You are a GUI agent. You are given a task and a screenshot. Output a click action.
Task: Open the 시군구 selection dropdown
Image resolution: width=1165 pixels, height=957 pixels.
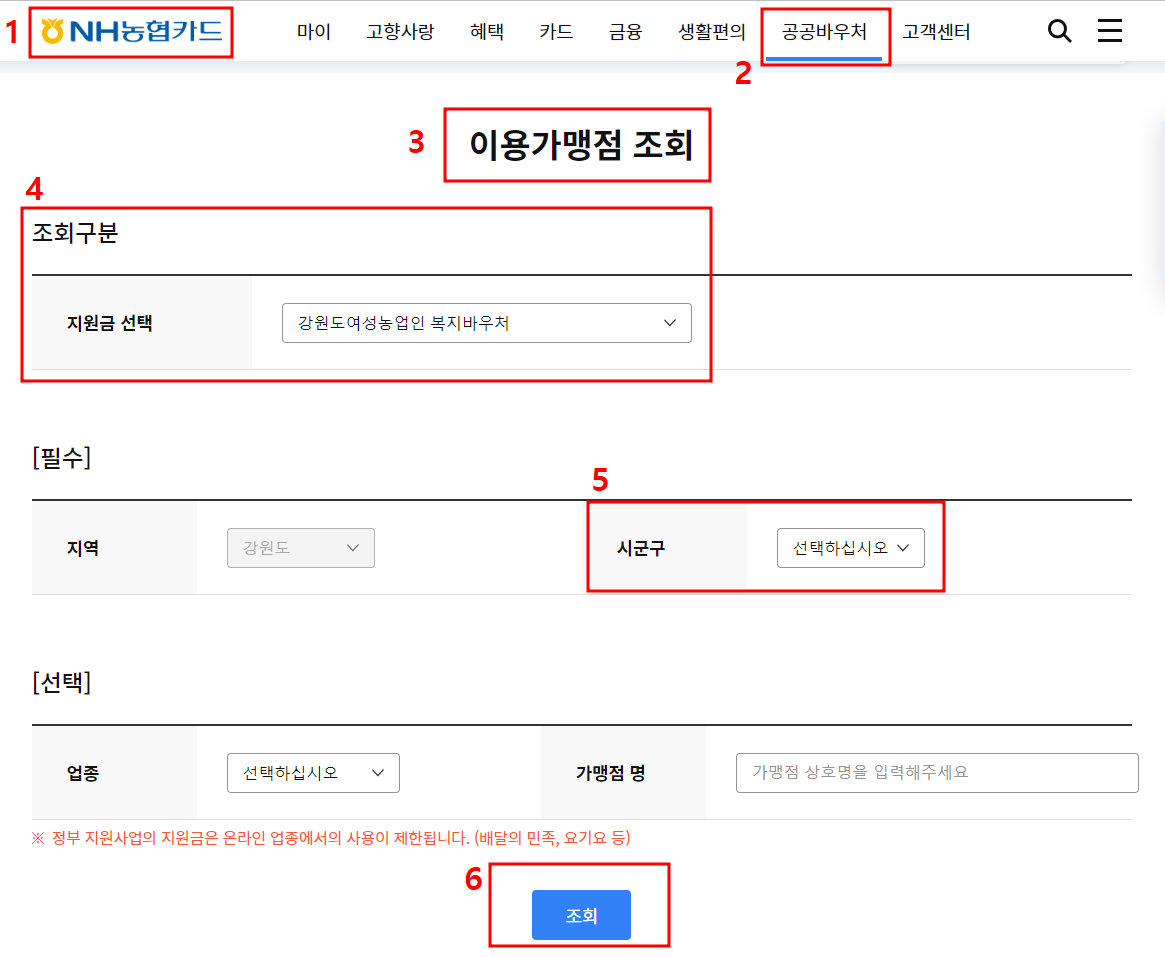pyautogui.click(x=851, y=547)
